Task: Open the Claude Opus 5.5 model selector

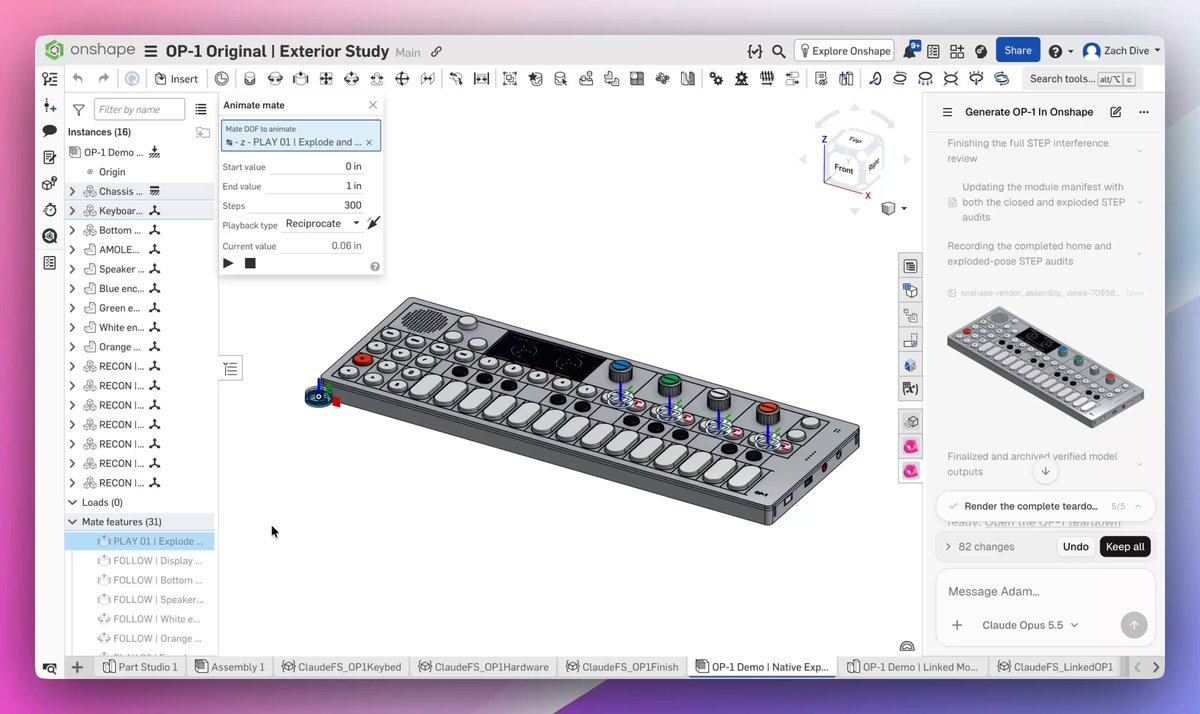Action: click(x=1030, y=625)
